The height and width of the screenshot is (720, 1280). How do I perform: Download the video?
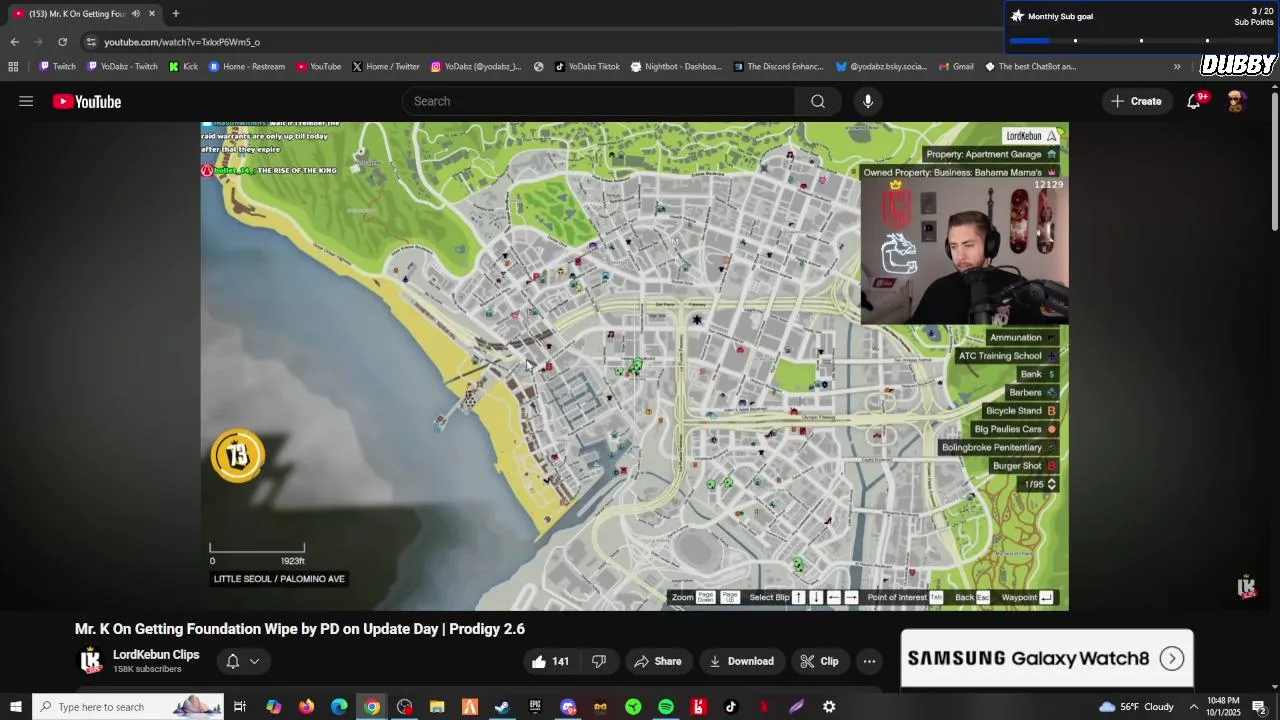point(741,661)
